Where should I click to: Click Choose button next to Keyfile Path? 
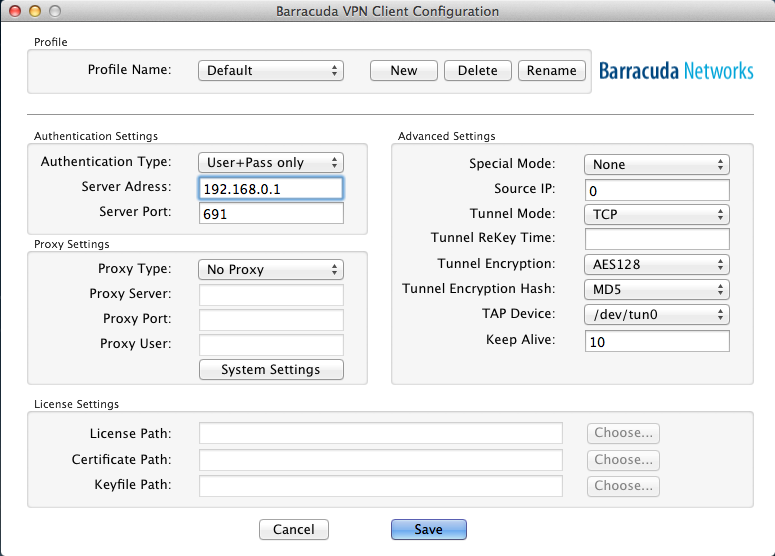point(623,486)
